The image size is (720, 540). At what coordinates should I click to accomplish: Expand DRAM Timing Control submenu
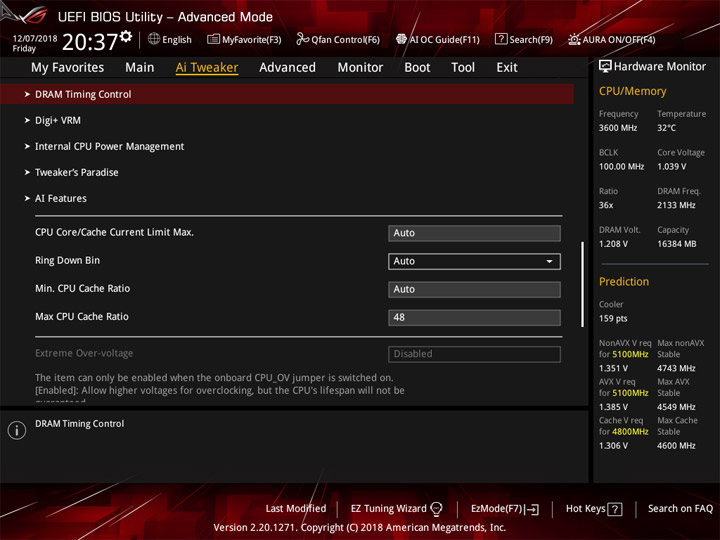[x=287, y=94]
